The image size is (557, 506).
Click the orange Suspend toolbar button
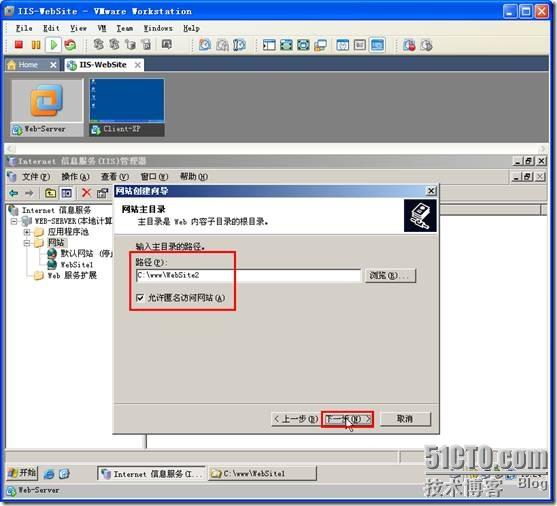click(36, 45)
